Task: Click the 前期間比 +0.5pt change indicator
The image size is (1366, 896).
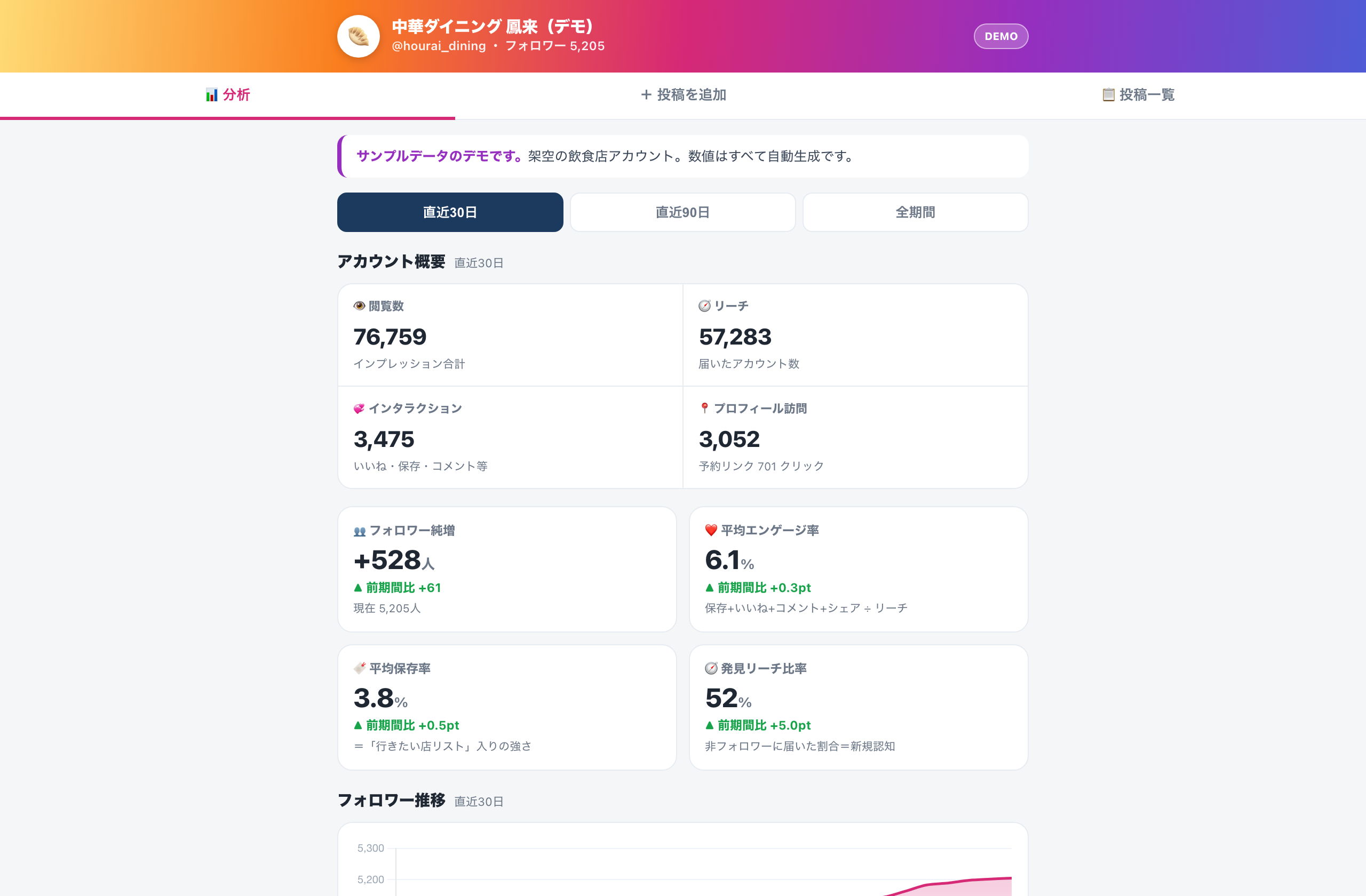Action: 407,725
